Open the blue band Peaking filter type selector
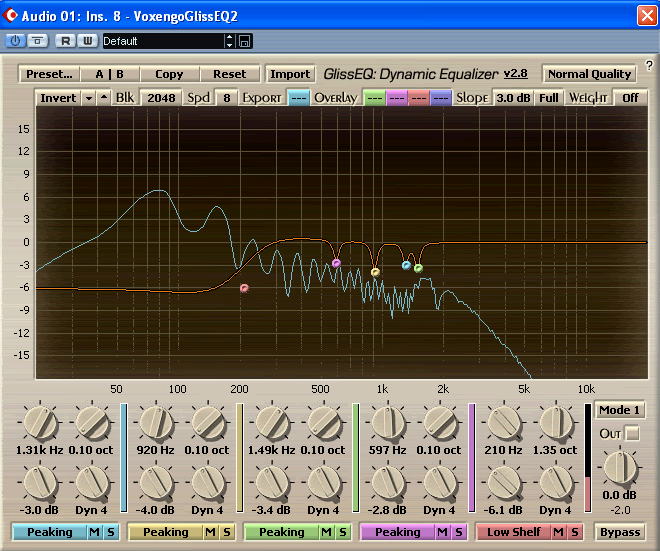This screenshot has height=551, width=660. click(50, 532)
